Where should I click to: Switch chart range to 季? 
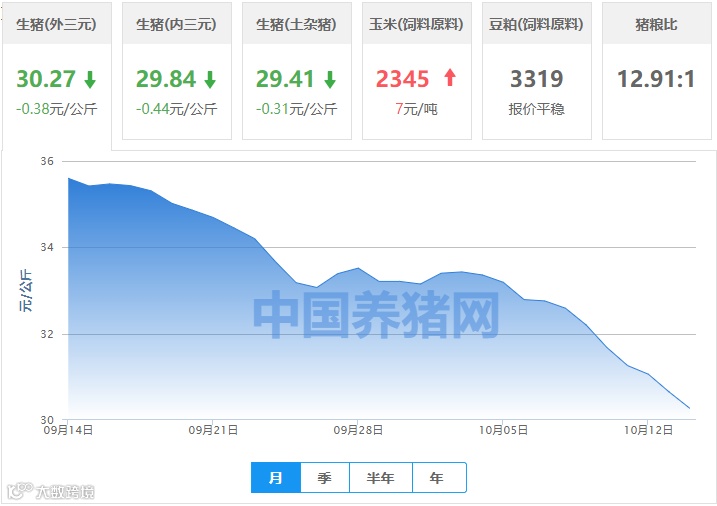point(325,478)
